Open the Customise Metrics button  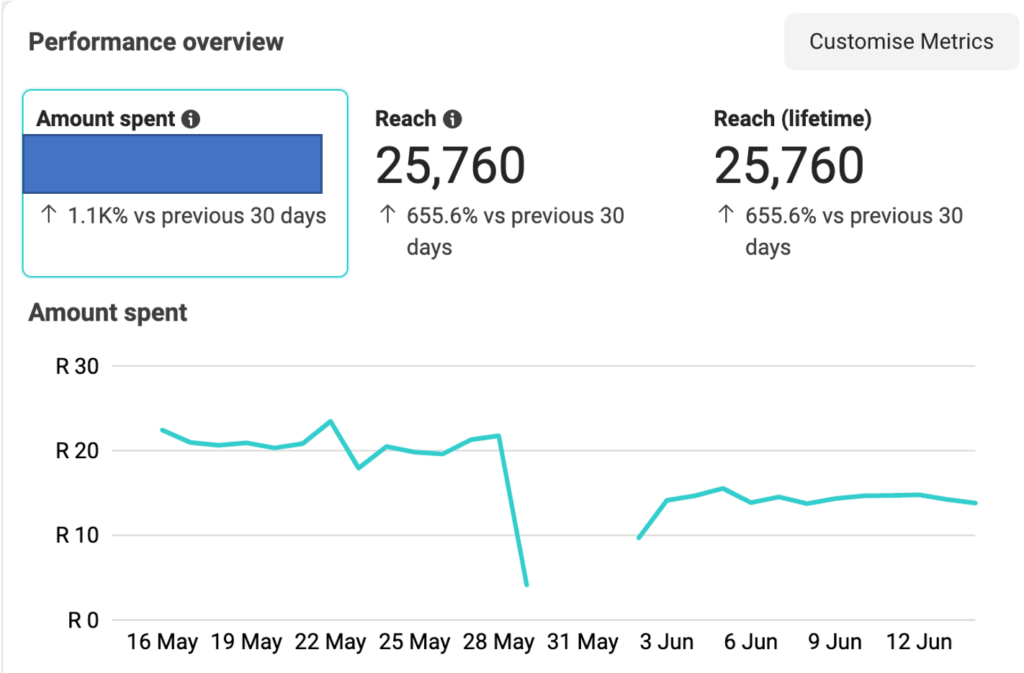pyautogui.click(x=901, y=42)
